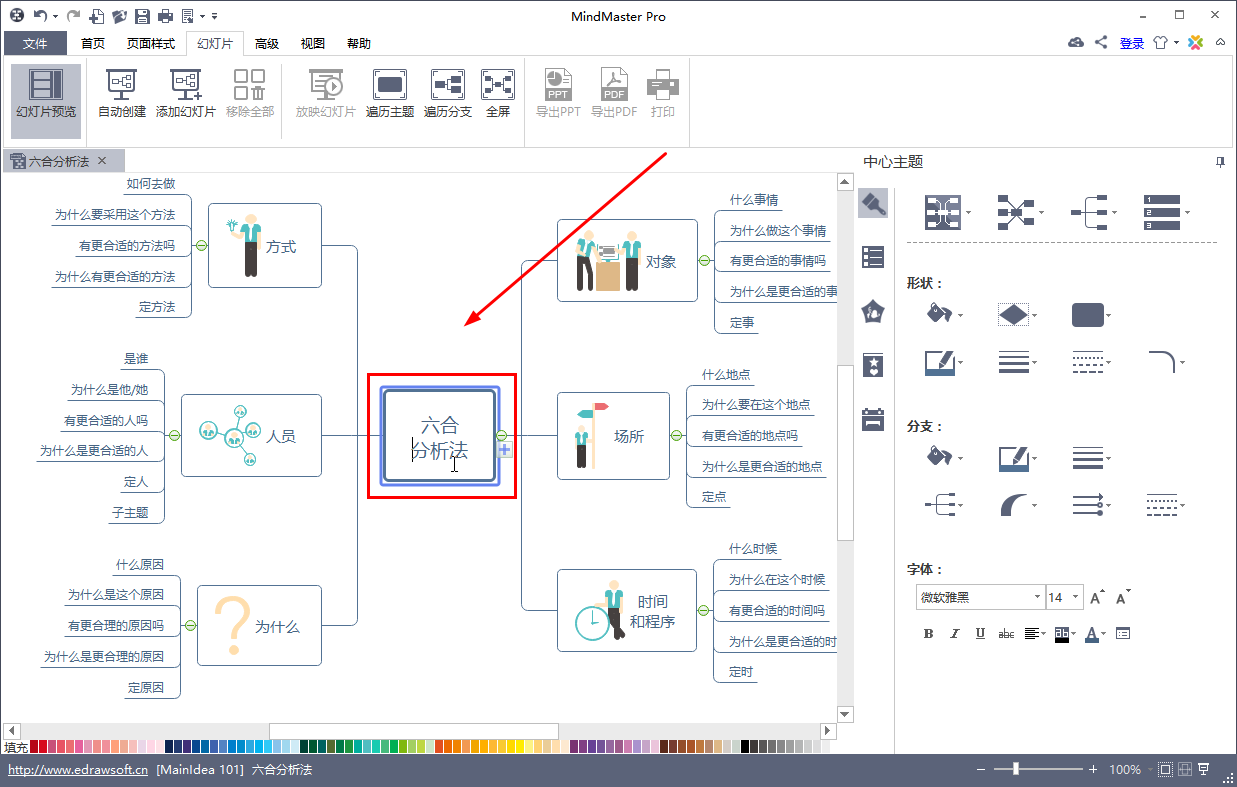Collapse the 人员 branch with its minus circle
Image resolution: width=1237 pixels, height=787 pixels.
(174, 435)
